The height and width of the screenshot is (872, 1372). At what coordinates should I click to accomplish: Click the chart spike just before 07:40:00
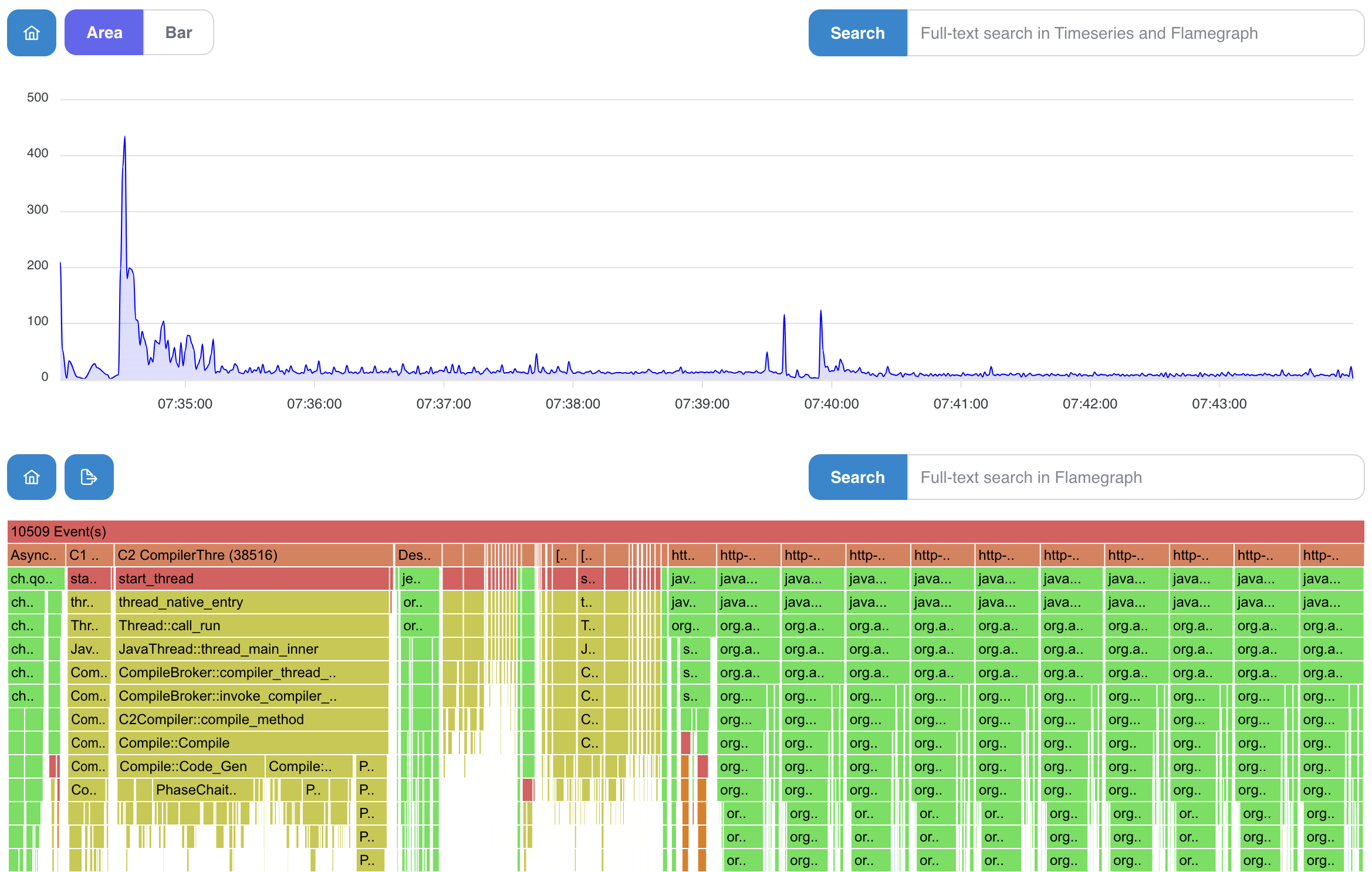(820, 311)
